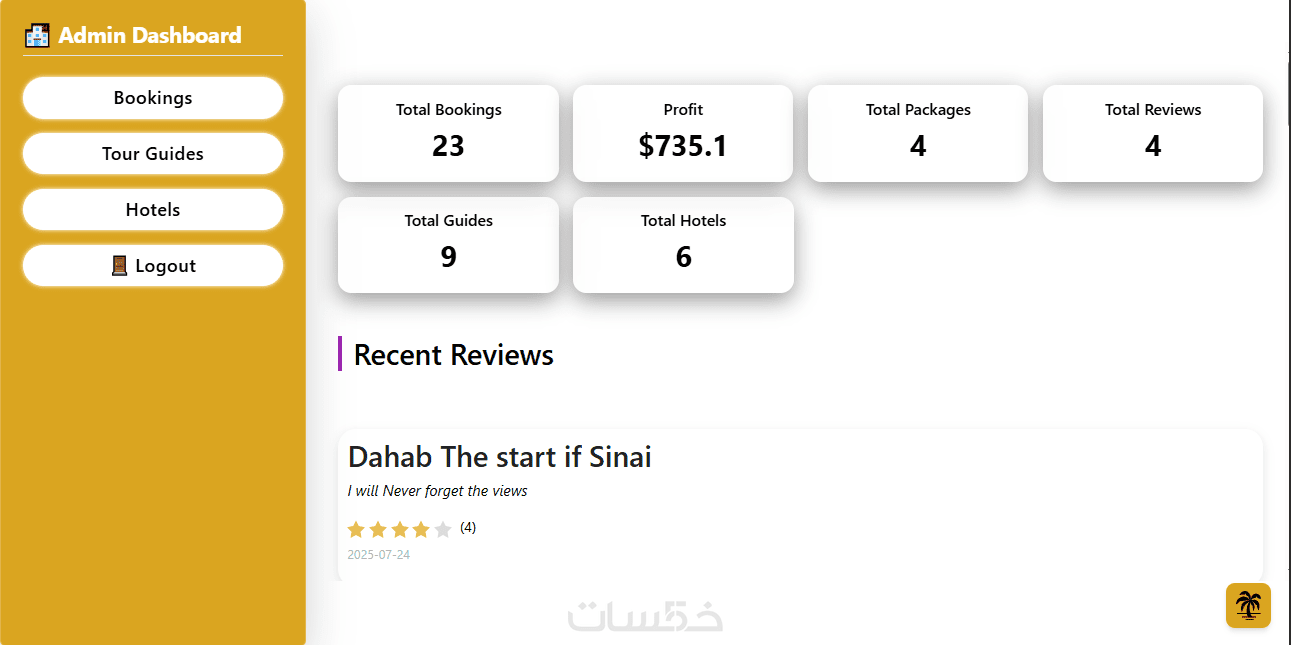Click the Profit stat card

pos(683,133)
